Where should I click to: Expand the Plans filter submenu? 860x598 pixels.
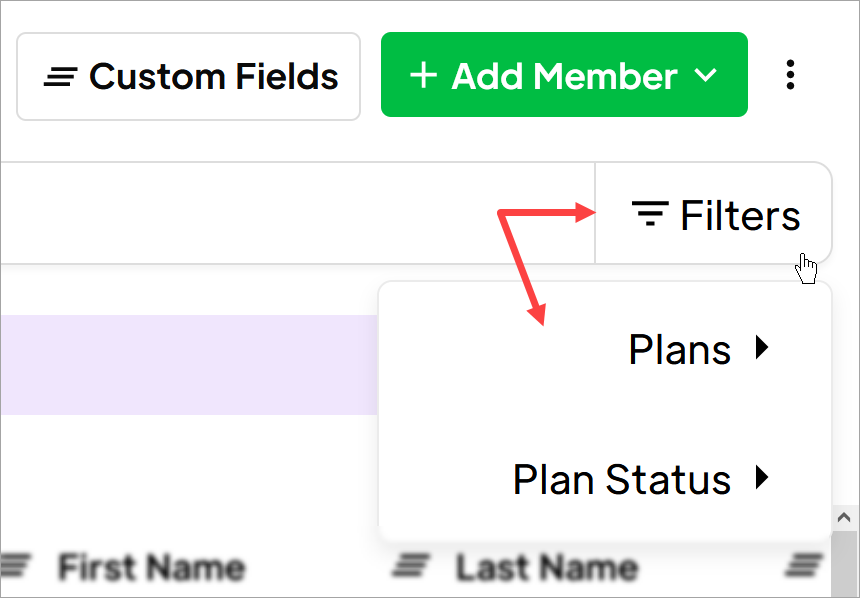pos(762,348)
